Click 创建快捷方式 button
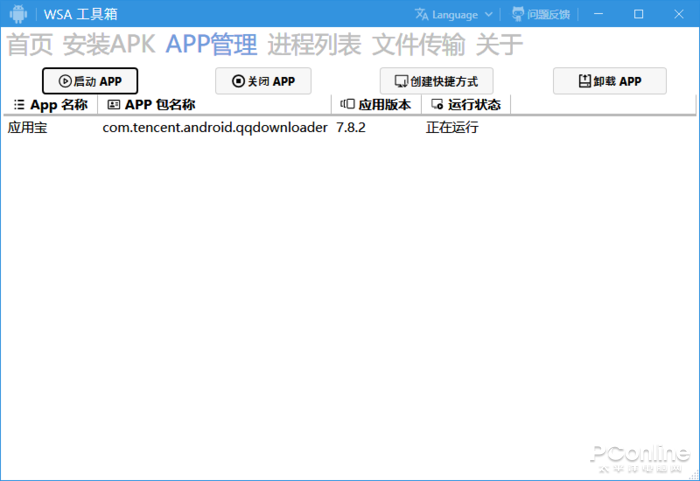This screenshot has height=481, width=700. (x=436, y=81)
